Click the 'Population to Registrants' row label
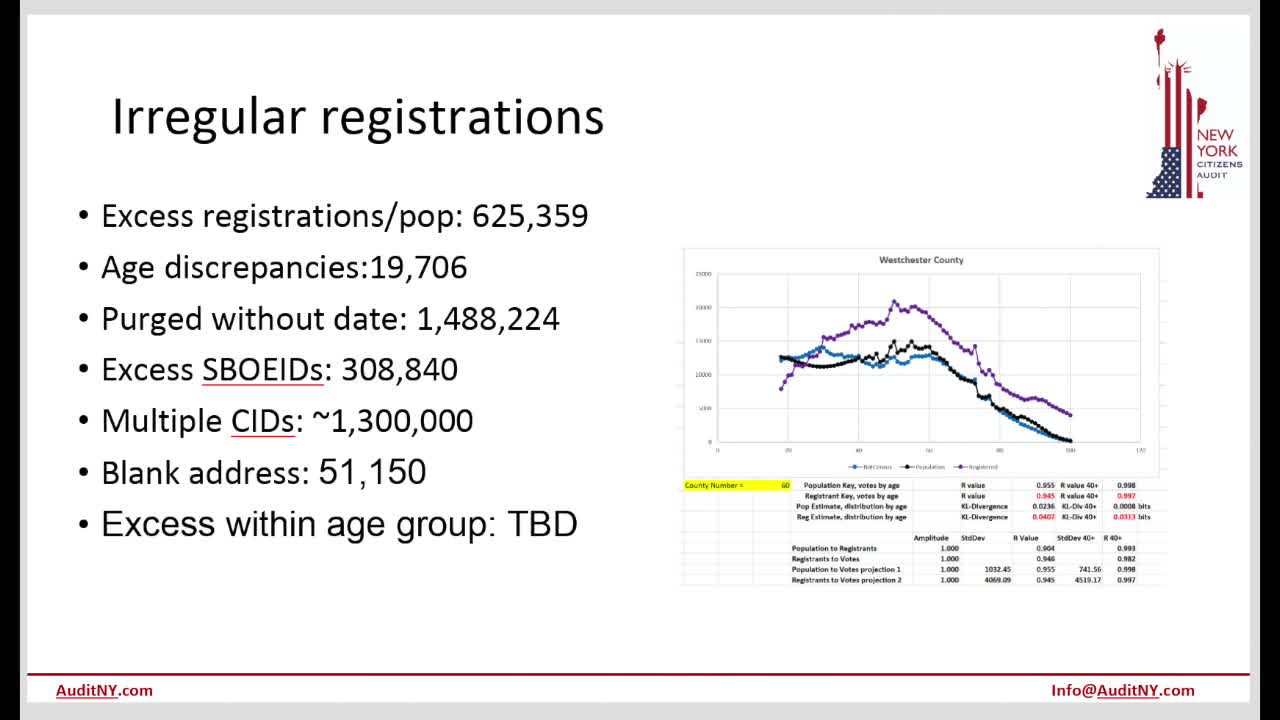This screenshot has height=720, width=1280. [834, 548]
